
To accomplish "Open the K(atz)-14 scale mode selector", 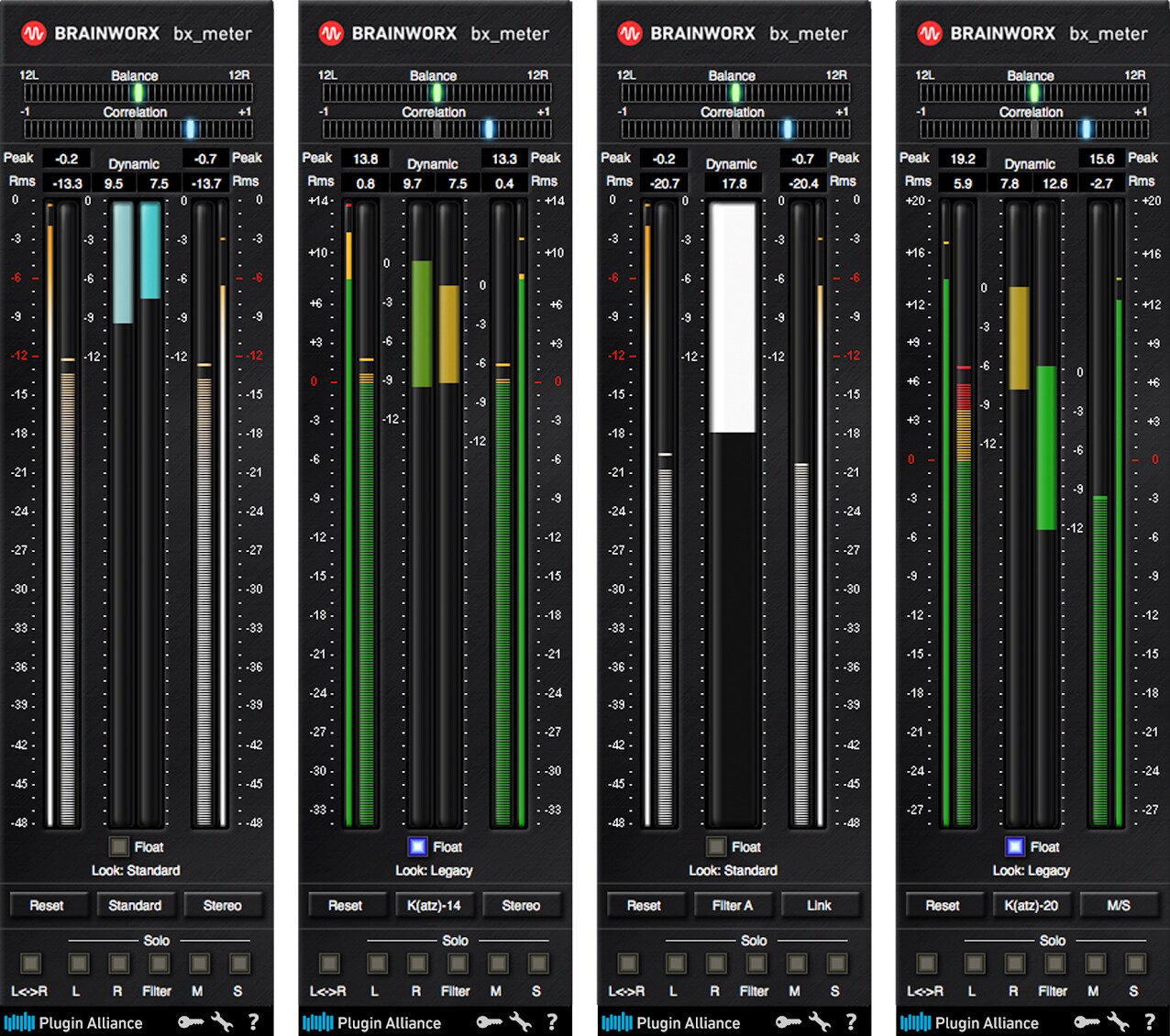I will click(x=434, y=905).
